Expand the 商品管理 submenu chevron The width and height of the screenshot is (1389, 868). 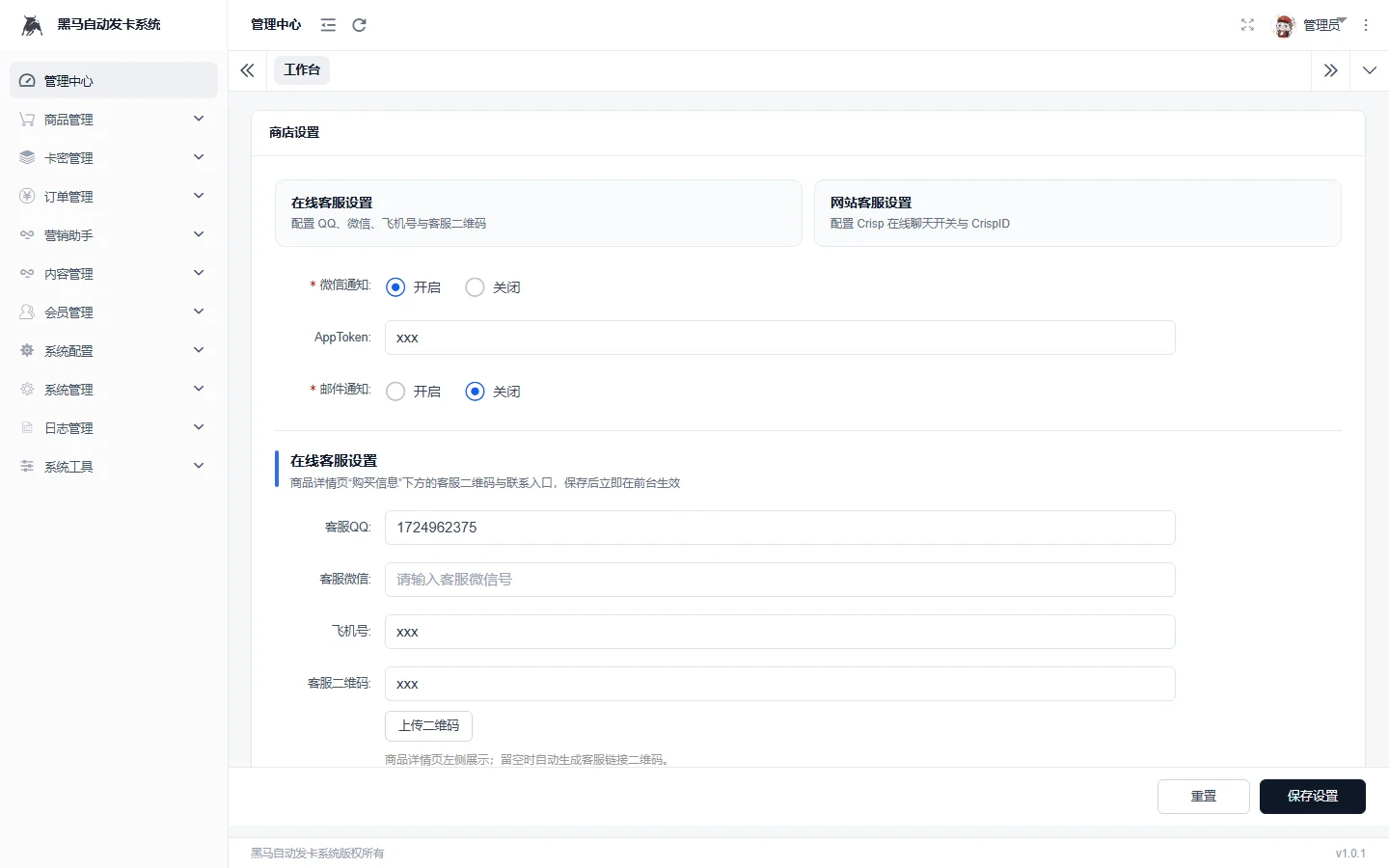(x=199, y=119)
